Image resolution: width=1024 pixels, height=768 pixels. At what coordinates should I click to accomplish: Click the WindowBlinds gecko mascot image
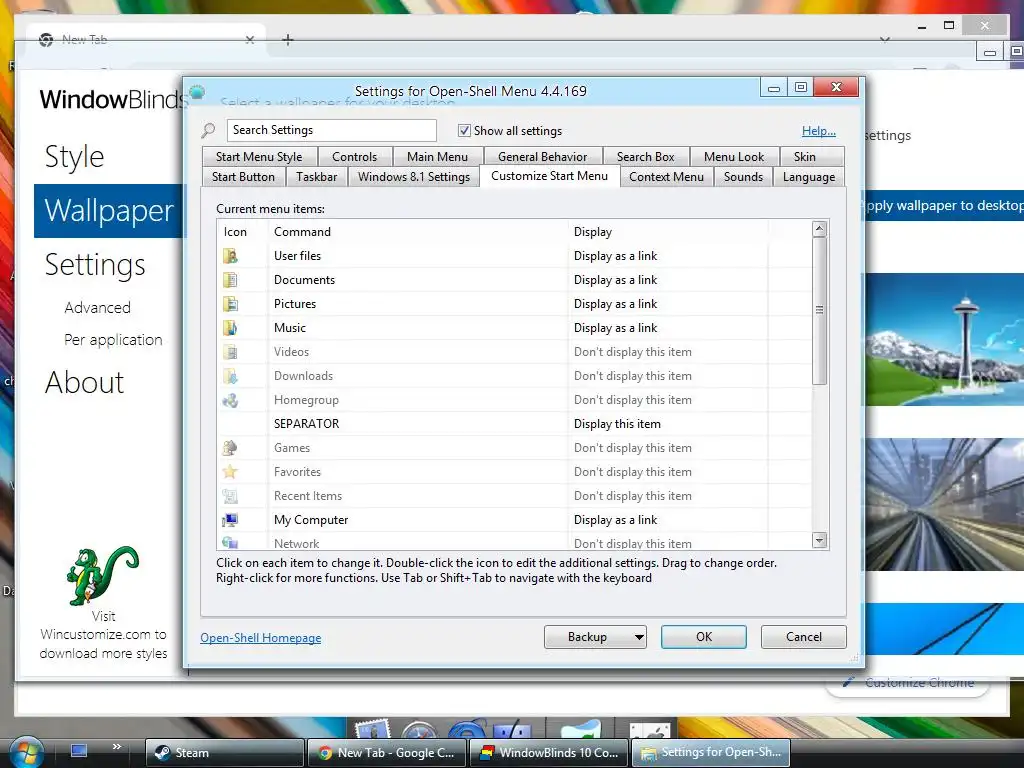point(103,575)
